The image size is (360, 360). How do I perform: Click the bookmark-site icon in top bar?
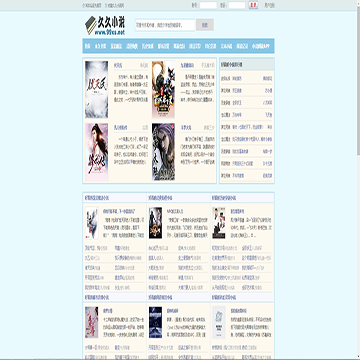[x=106, y=5]
